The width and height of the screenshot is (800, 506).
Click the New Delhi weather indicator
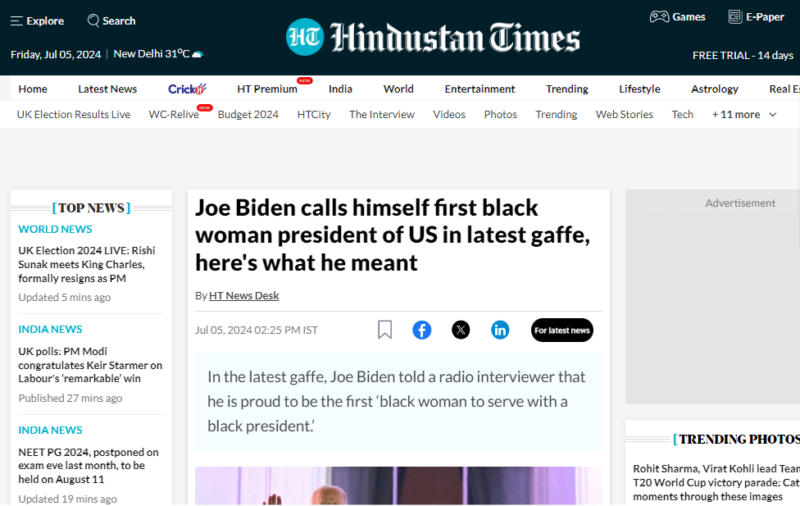158,54
